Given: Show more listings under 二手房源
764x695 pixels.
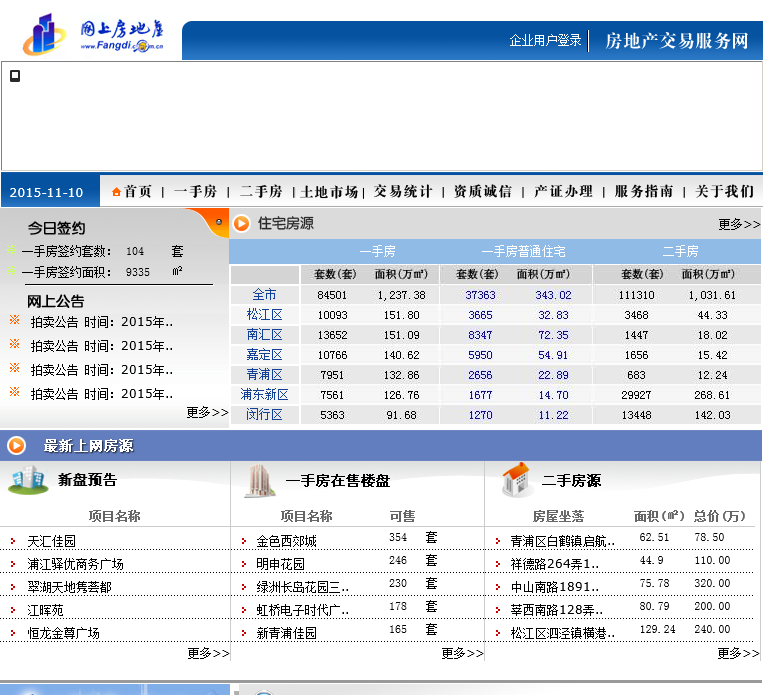Looking at the screenshot, I should (x=738, y=653).
